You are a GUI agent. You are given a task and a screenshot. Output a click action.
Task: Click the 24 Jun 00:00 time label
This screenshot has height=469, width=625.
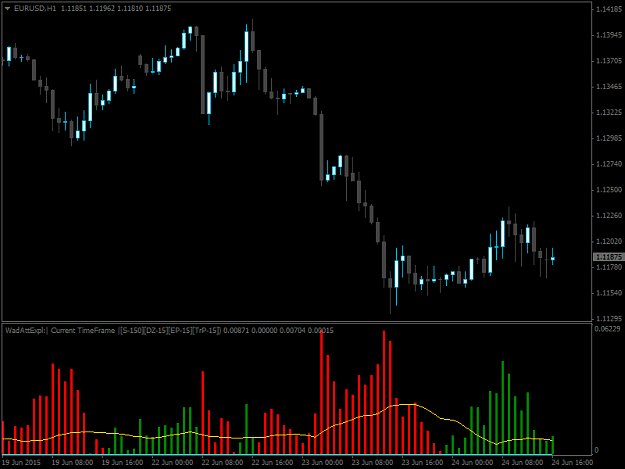(x=472, y=463)
